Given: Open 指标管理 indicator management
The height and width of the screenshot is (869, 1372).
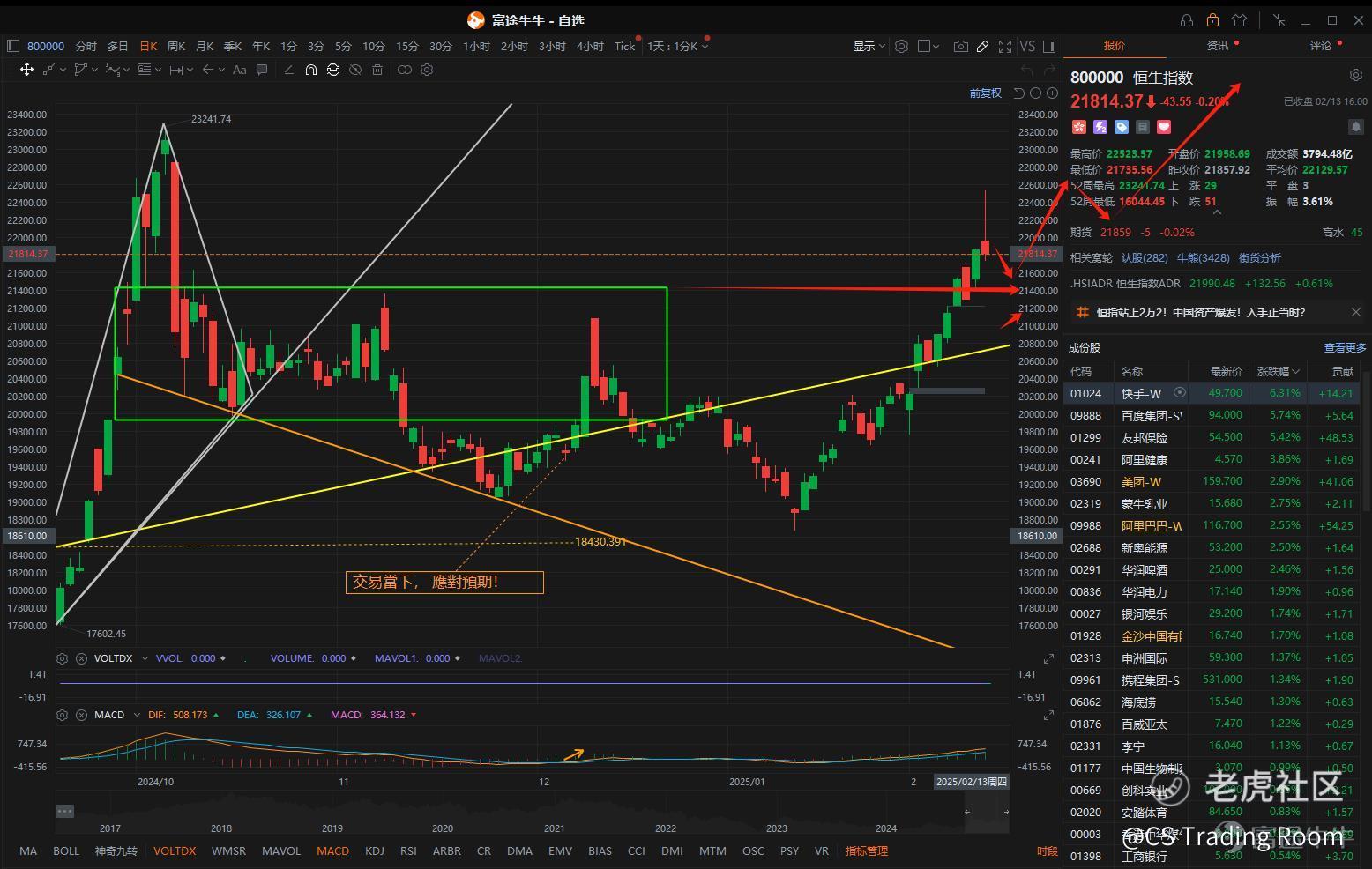Looking at the screenshot, I should pos(867,851).
